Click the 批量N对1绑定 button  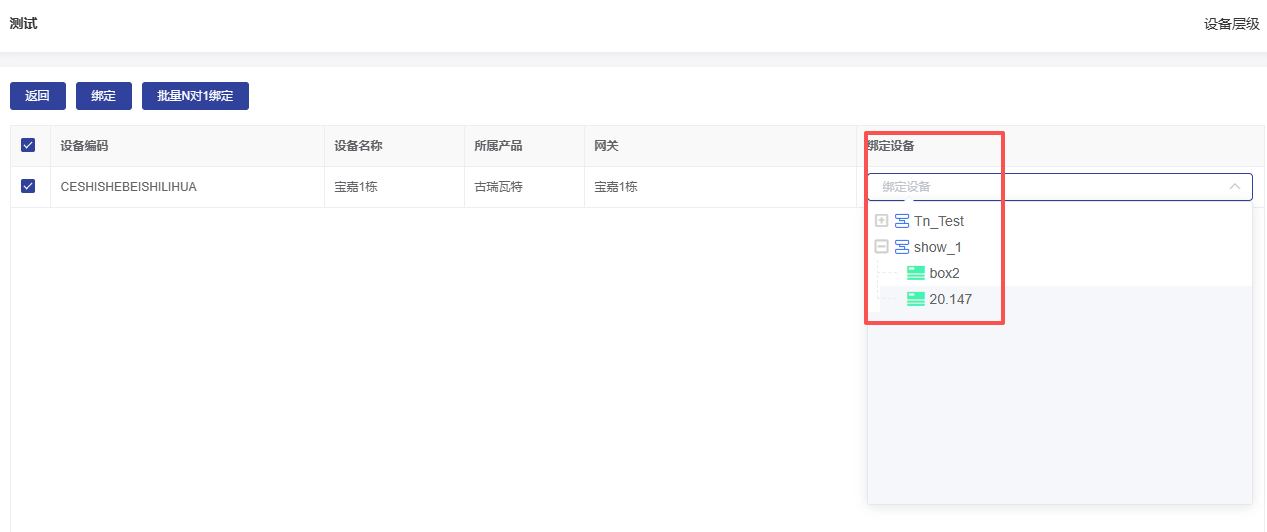(x=195, y=96)
